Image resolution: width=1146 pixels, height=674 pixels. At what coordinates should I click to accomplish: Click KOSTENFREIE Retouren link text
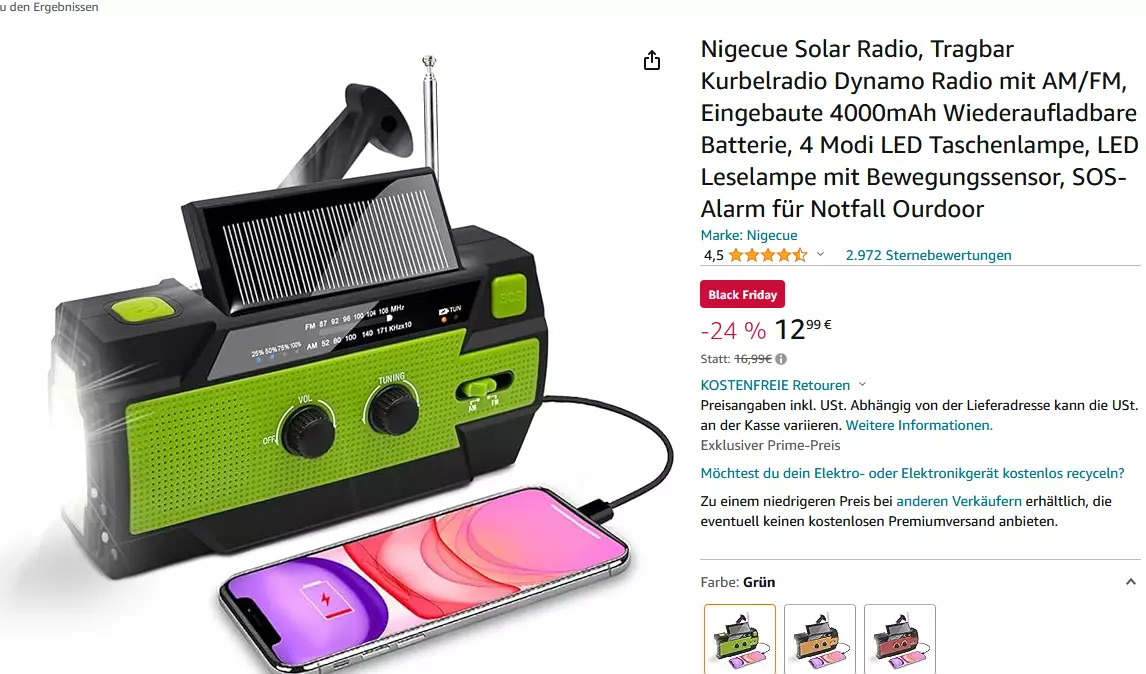775,385
